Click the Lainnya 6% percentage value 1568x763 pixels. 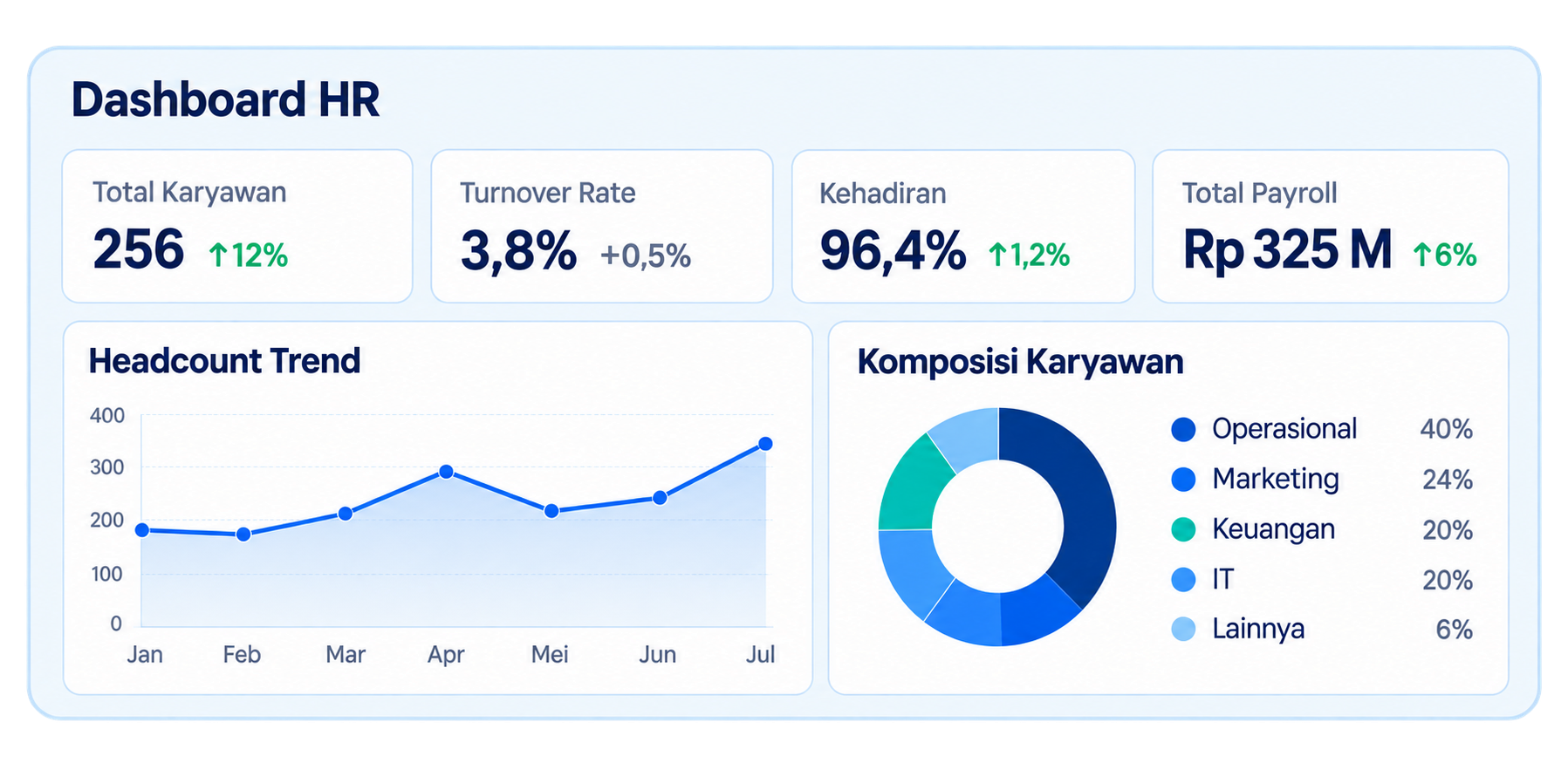[1455, 630]
